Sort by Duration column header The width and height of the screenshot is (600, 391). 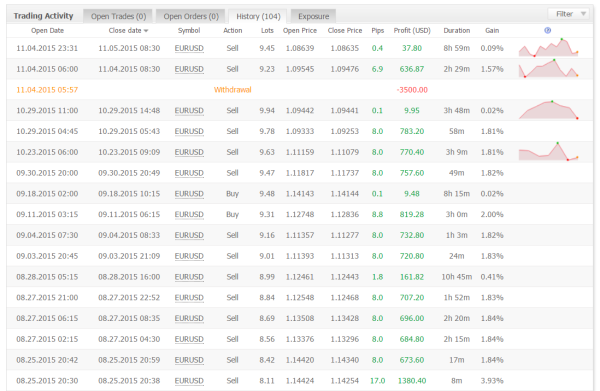(457, 31)
